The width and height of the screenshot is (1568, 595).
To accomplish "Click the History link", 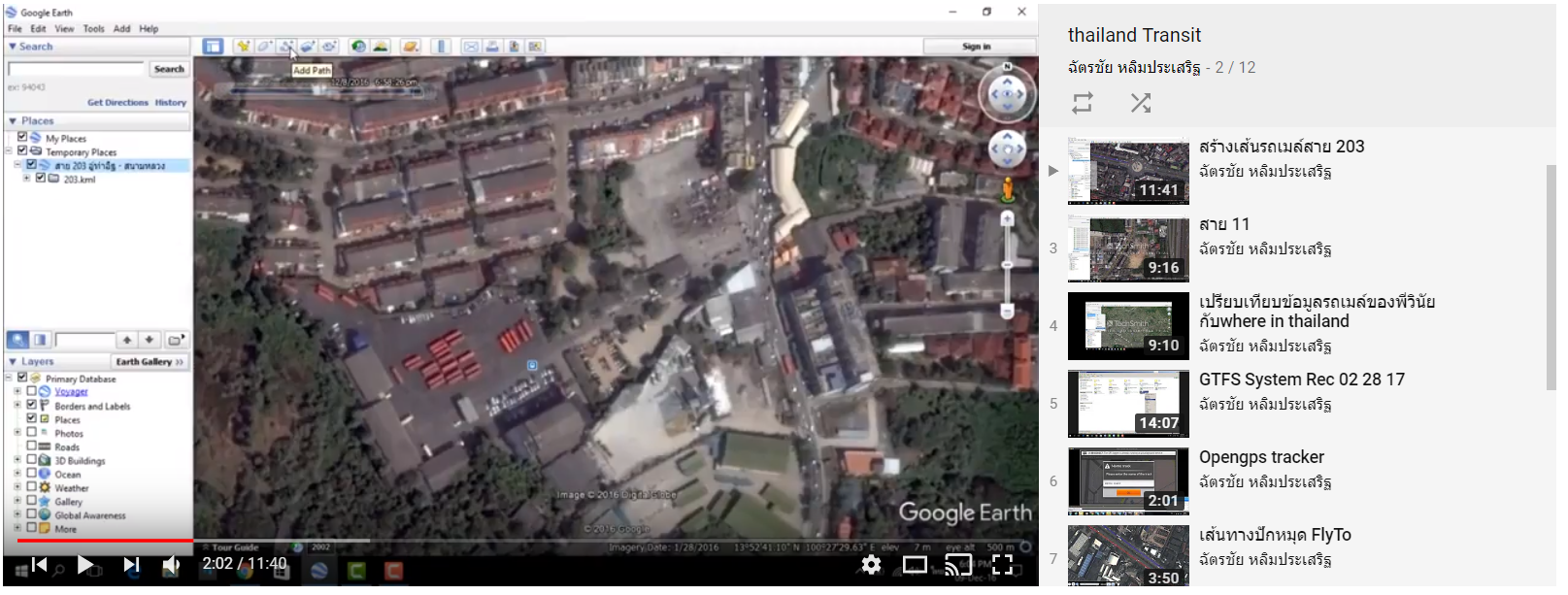I will point(171,102).
